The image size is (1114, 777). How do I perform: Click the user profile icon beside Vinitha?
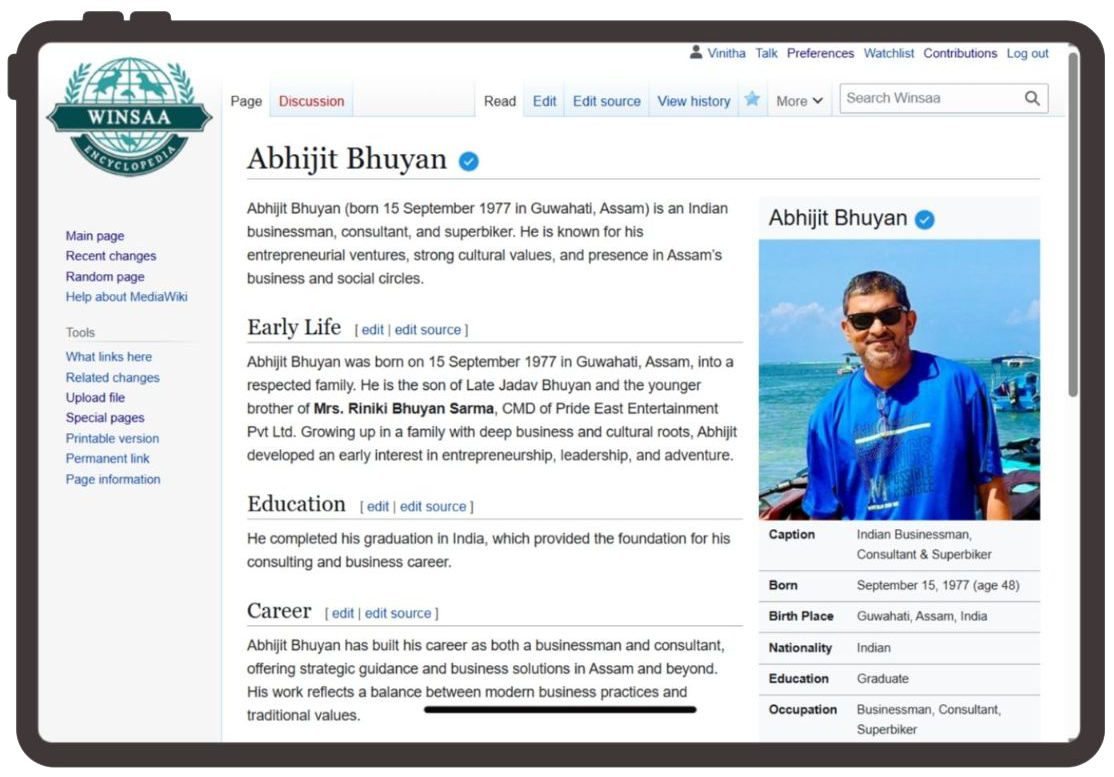tap(696, 53)
